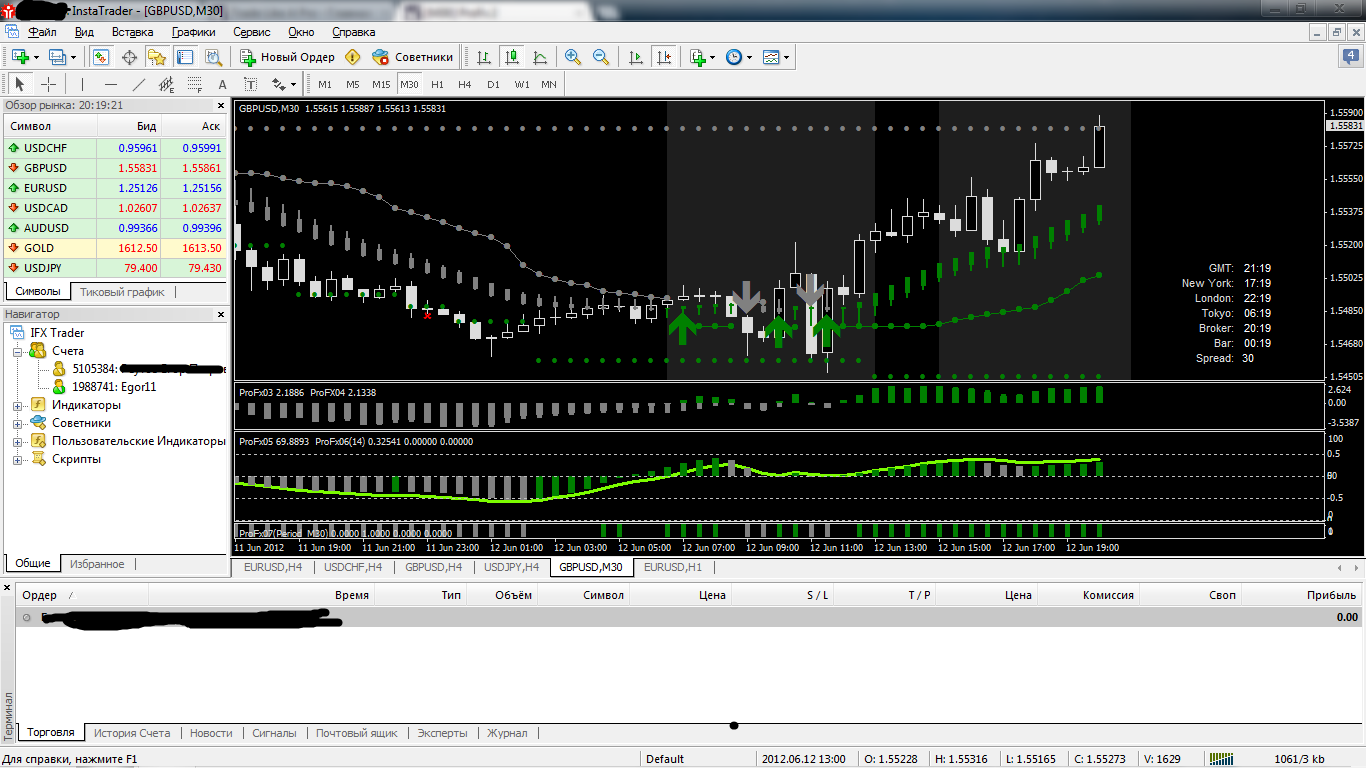This screenshot has width=1366, height=768.
Task: Toggle the Market Watch panel
Action: (x=101, y=57)
